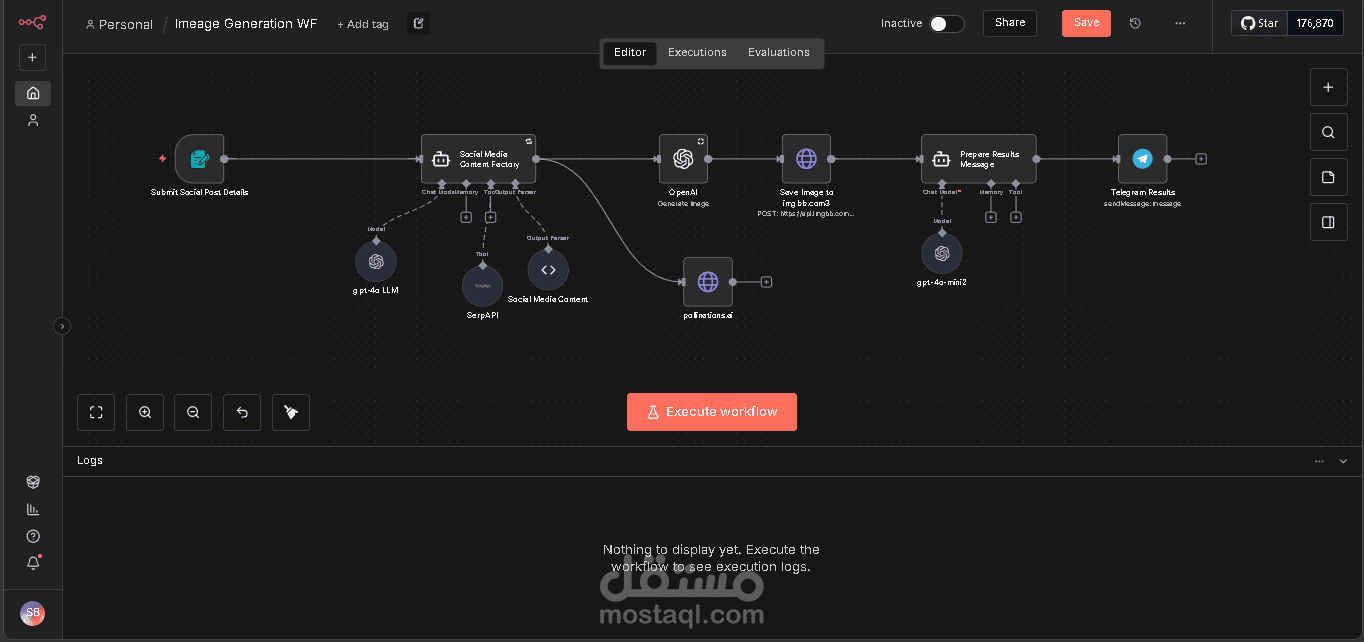Select the Prepare Results Message node
The width and height of the screenshot is (1364, 642).
[978, 159]
